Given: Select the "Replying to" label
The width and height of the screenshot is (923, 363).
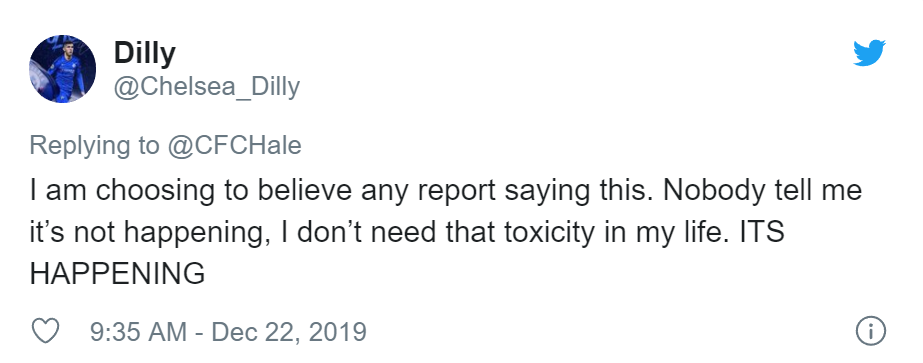Looking at the screenshot, I should point(94,146).
